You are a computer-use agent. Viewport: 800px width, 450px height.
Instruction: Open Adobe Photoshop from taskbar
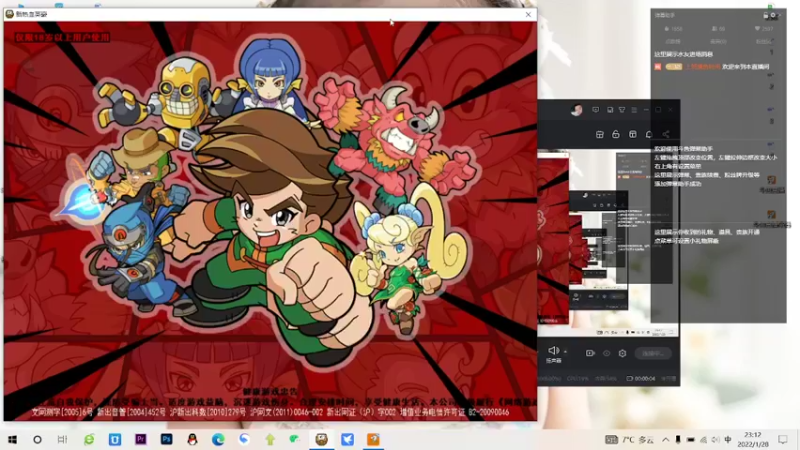166,439
